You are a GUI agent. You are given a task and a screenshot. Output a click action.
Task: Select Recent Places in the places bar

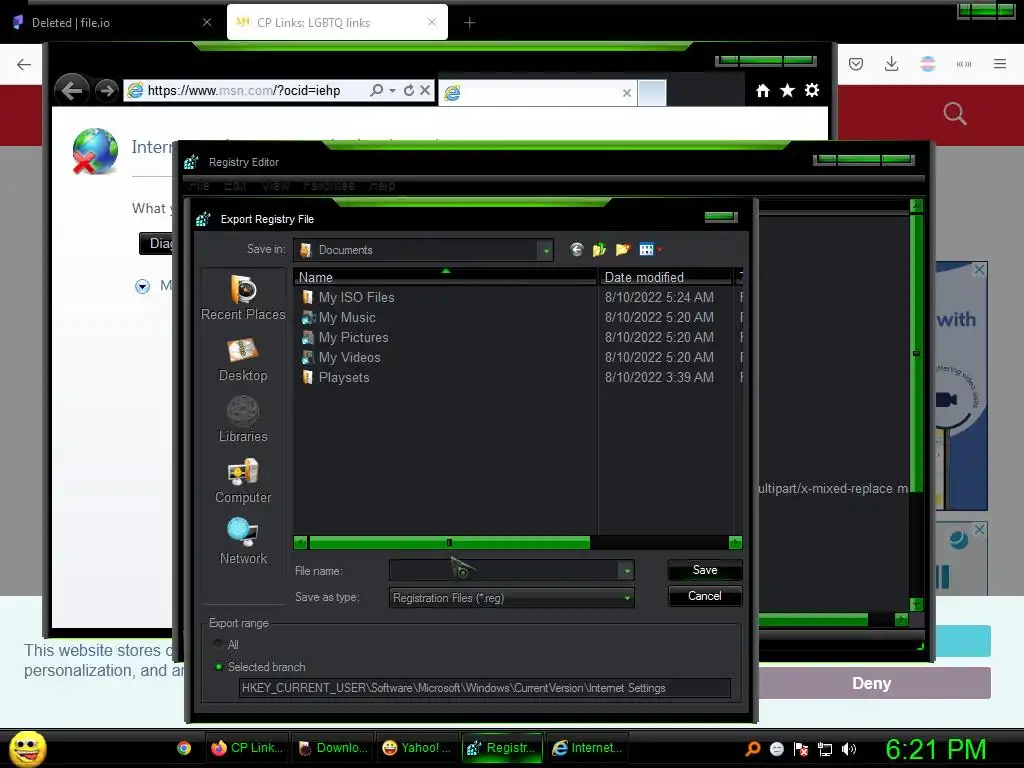pyautogui.click(x=243, y=297)
